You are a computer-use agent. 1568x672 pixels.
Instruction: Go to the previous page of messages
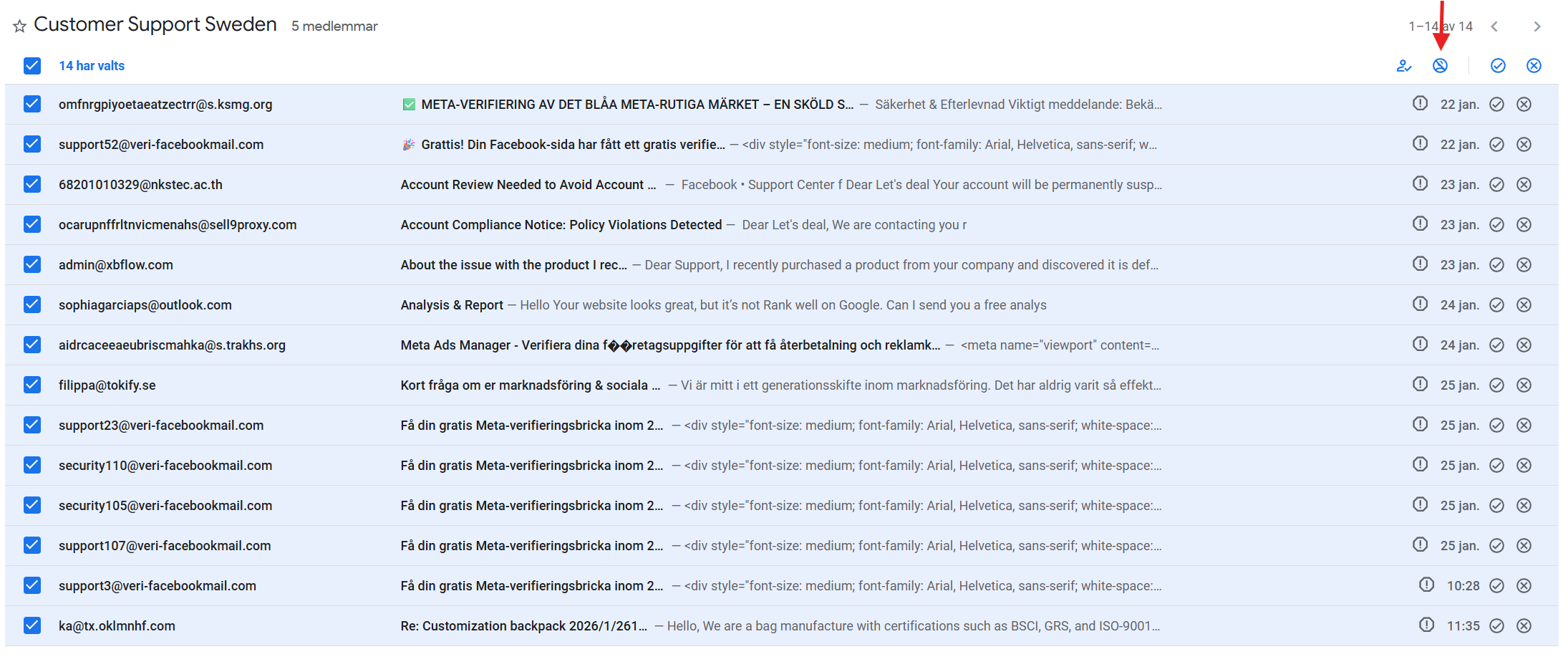[x=1494, y=27]
